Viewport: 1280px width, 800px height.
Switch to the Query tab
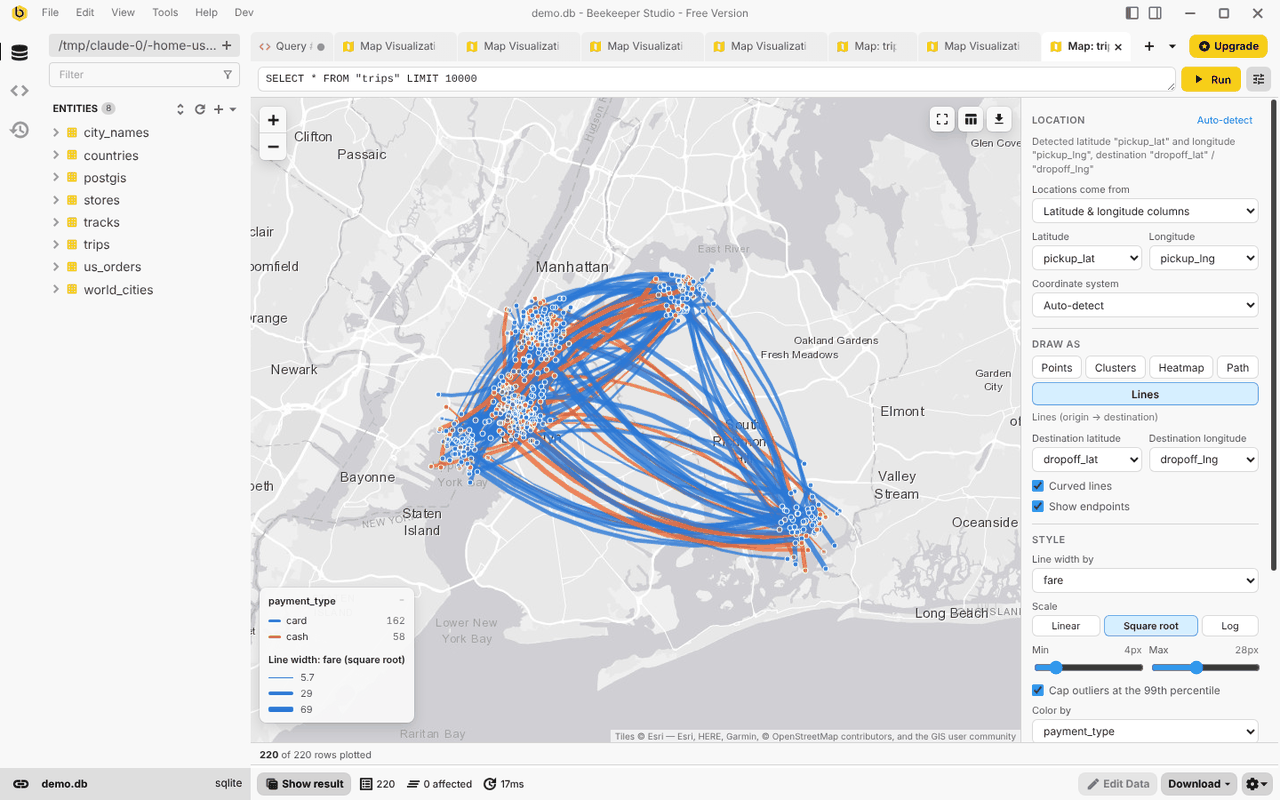click(291, 46)
